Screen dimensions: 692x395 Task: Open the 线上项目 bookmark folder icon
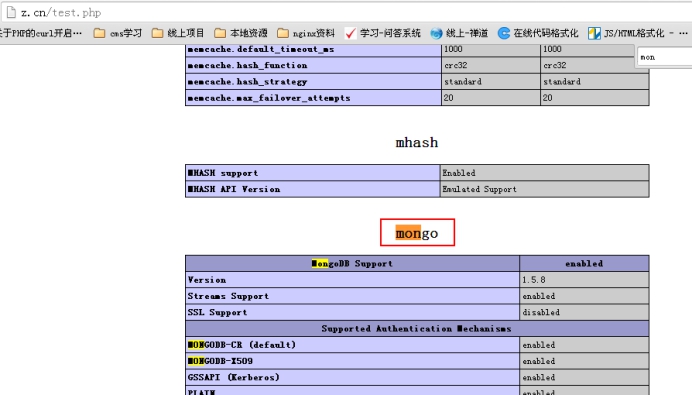[x=157, y=33]
